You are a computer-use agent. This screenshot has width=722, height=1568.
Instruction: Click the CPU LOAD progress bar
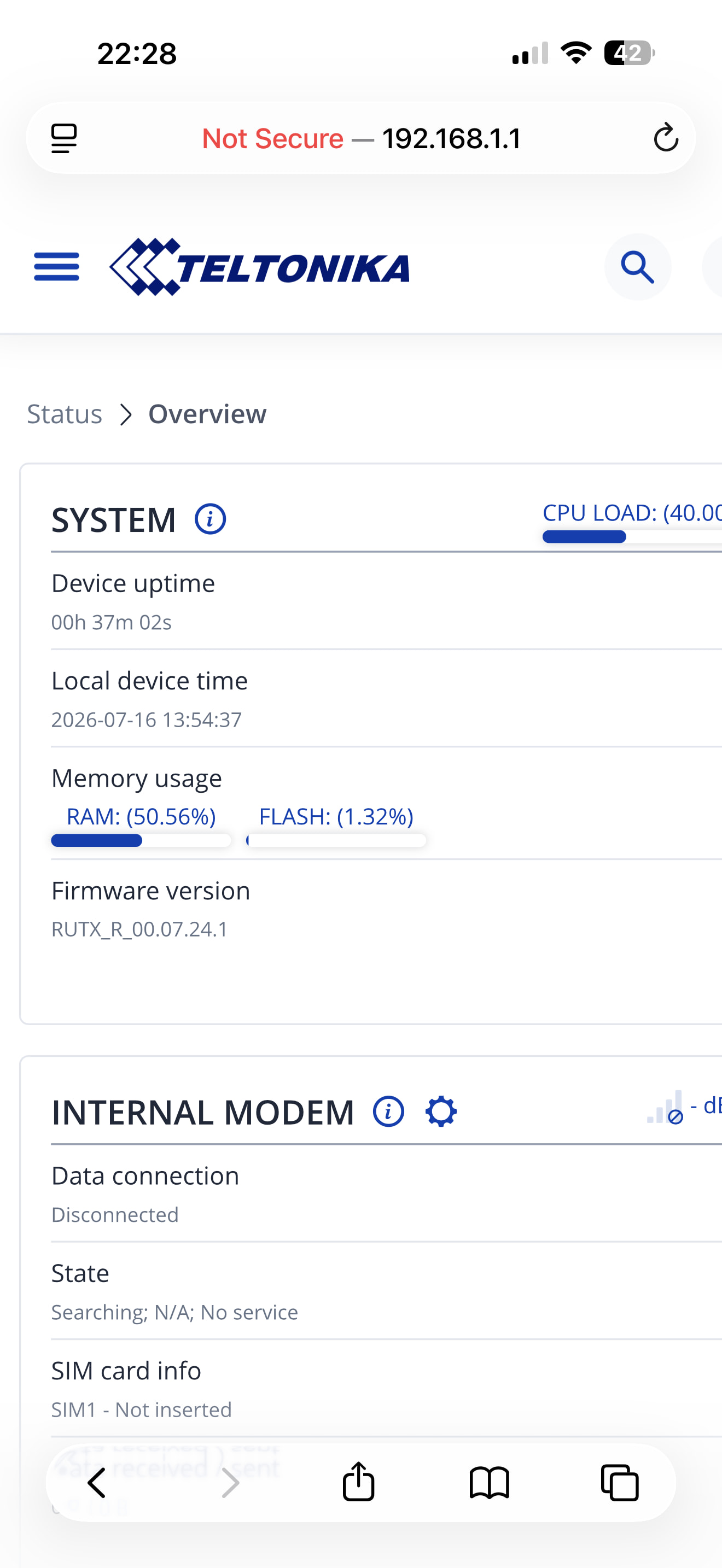pyautogui.click(x=632, y=536)
